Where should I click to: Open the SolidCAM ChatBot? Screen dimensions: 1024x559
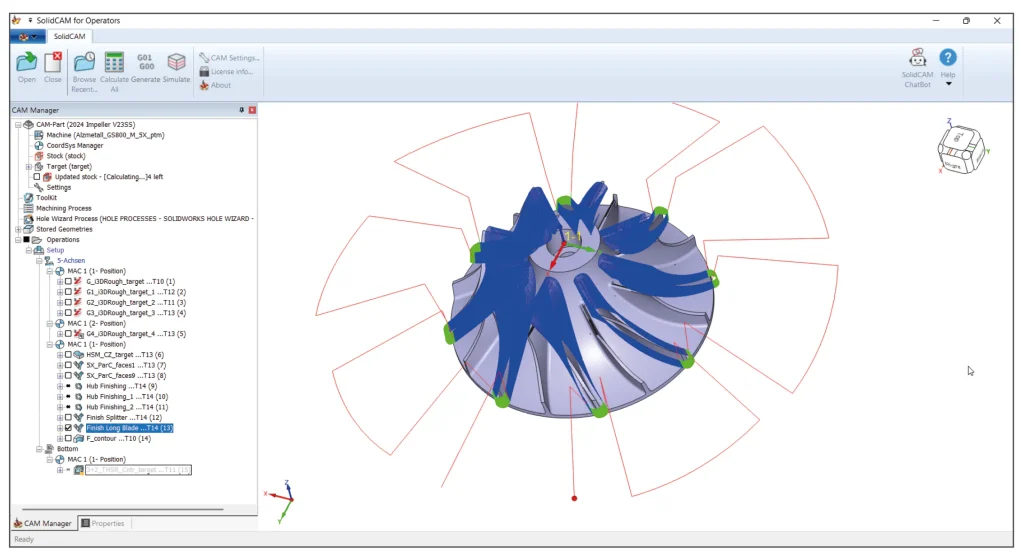916,60
